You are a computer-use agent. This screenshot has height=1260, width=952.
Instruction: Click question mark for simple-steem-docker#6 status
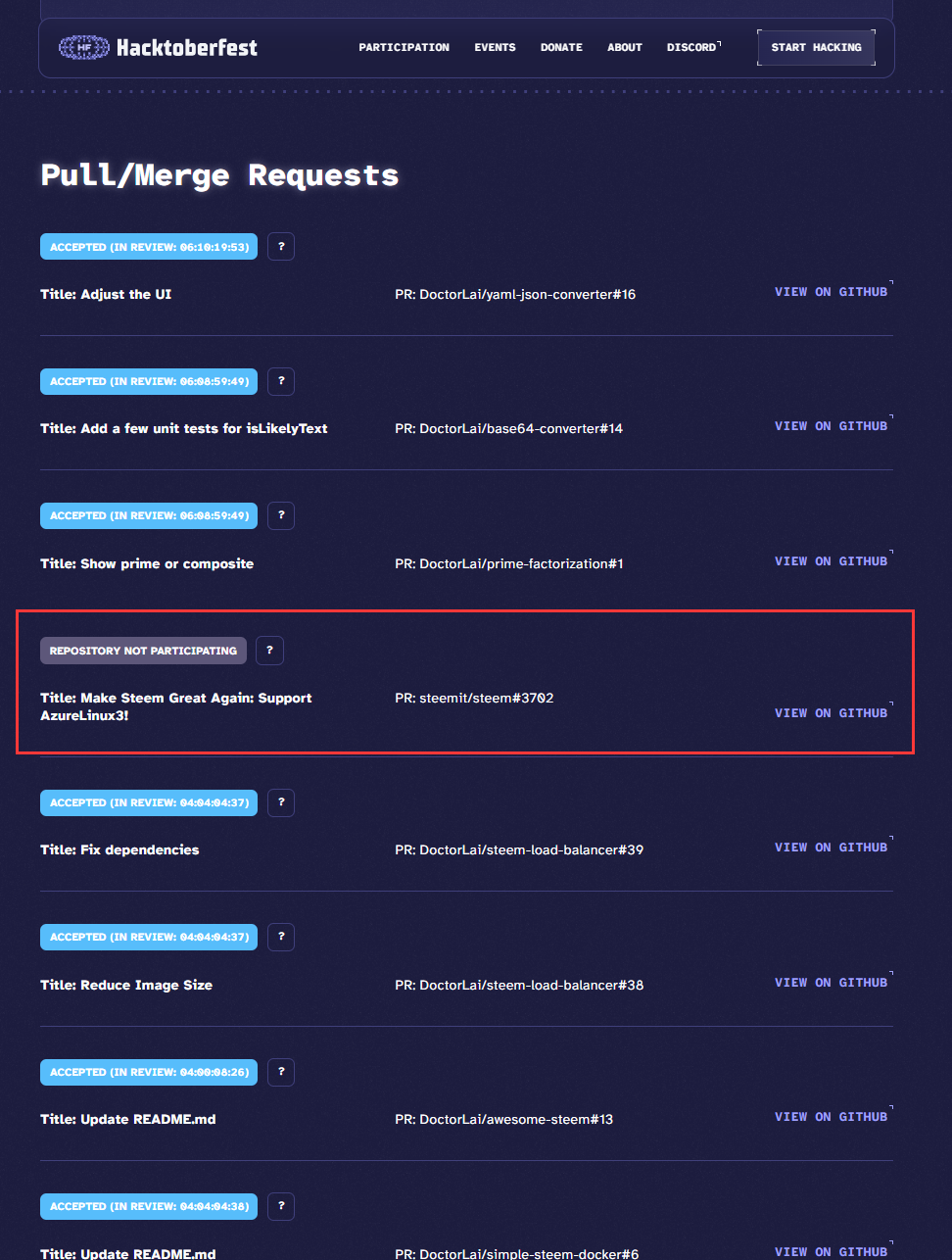point(281,1206)
